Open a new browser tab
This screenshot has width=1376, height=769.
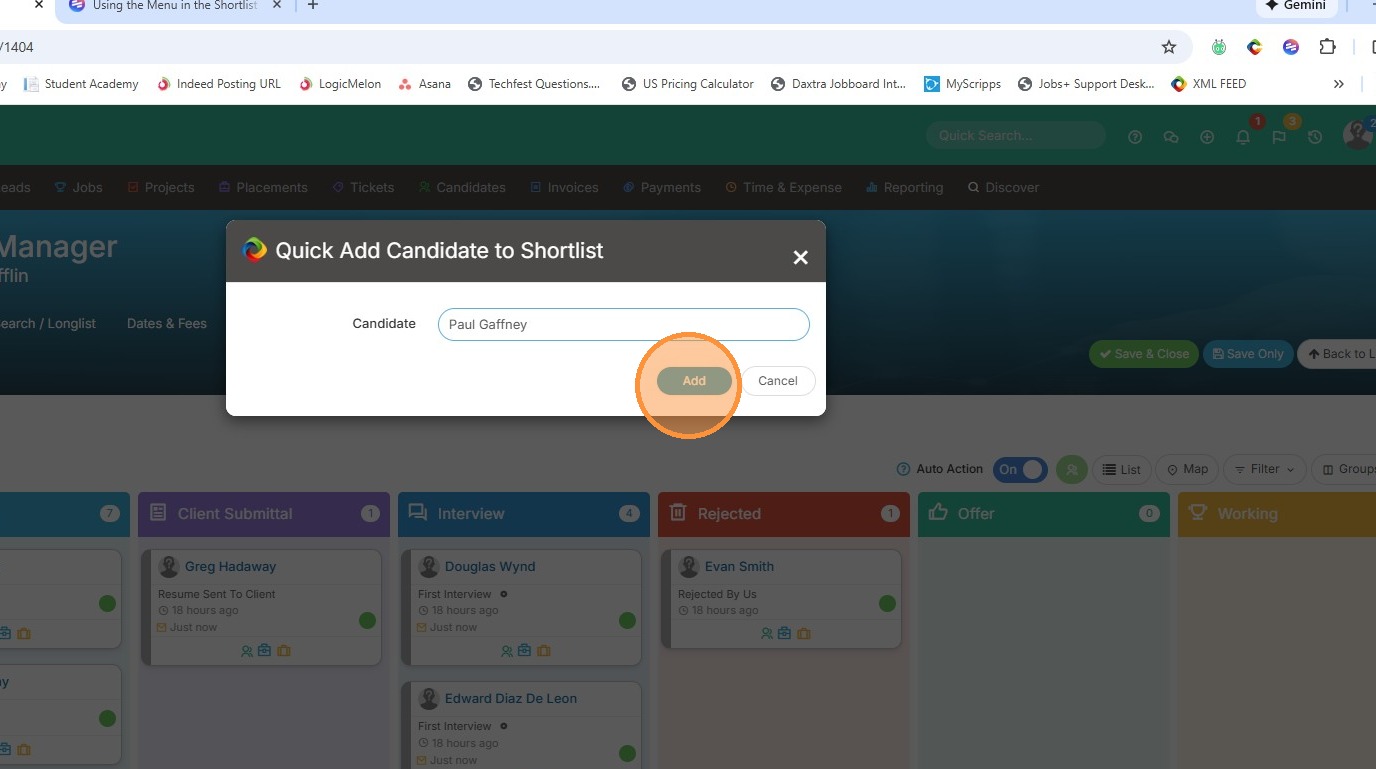tap(312, 6)
